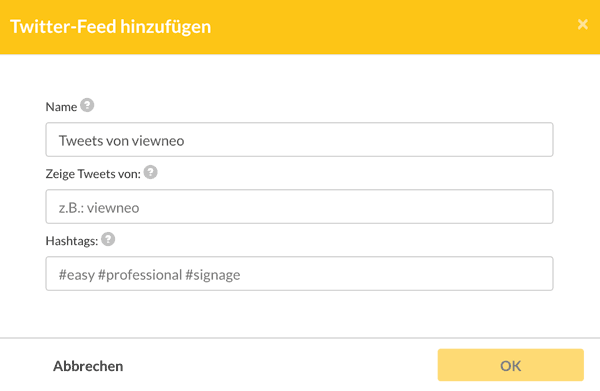Open the help tooltip next to Name
The image size is (600, 391).
tap(87, 105)
